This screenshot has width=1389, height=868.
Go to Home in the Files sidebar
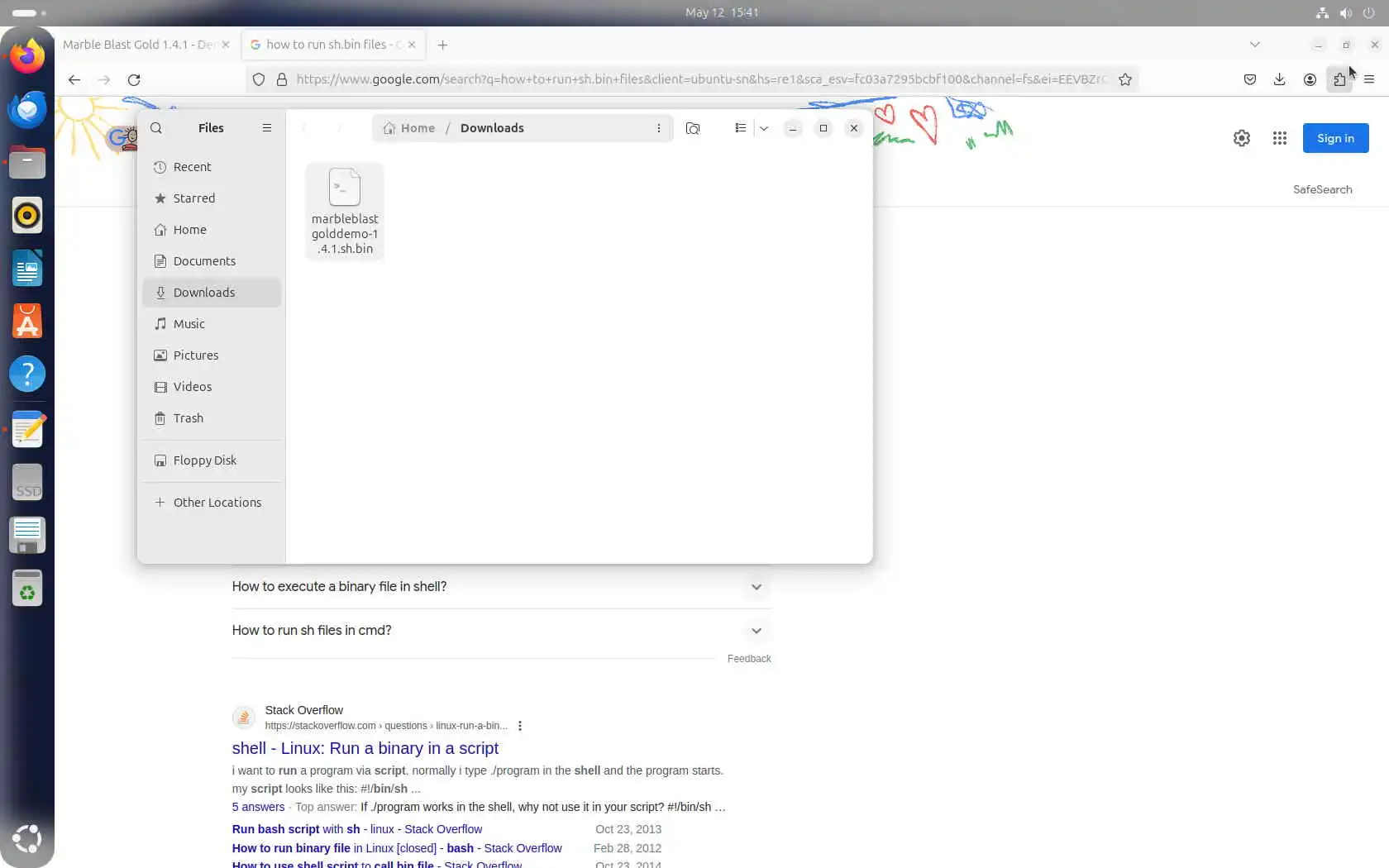point(212,230)
